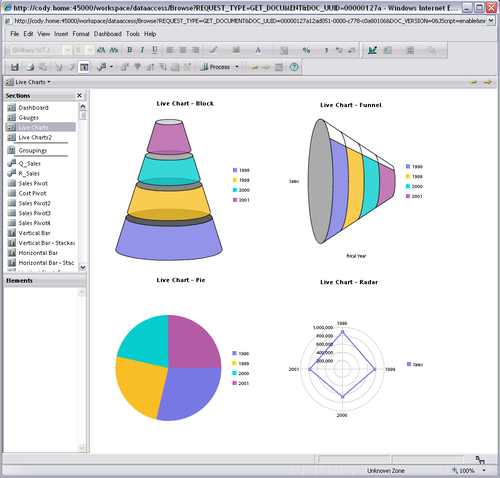The height and width of the screenshot is (478, 500).
Task: Click the Process button
Action: [x=215, y=67]
